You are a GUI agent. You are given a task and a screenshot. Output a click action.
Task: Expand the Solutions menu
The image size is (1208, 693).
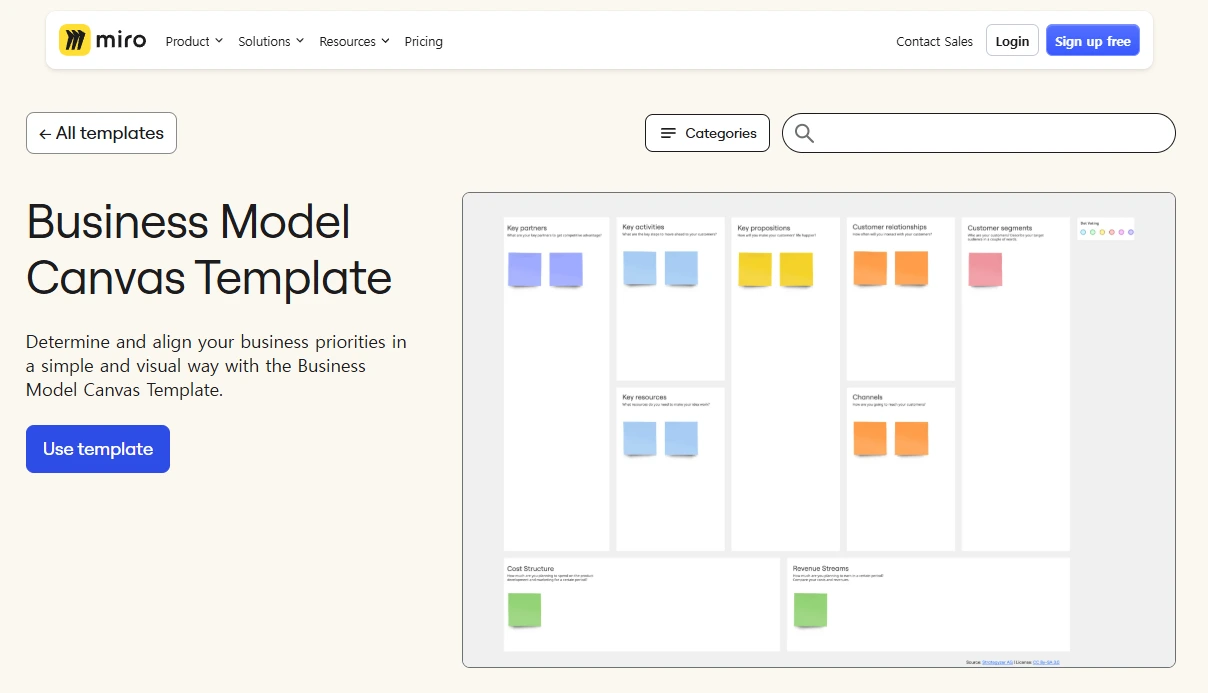[x=271, y=41]
